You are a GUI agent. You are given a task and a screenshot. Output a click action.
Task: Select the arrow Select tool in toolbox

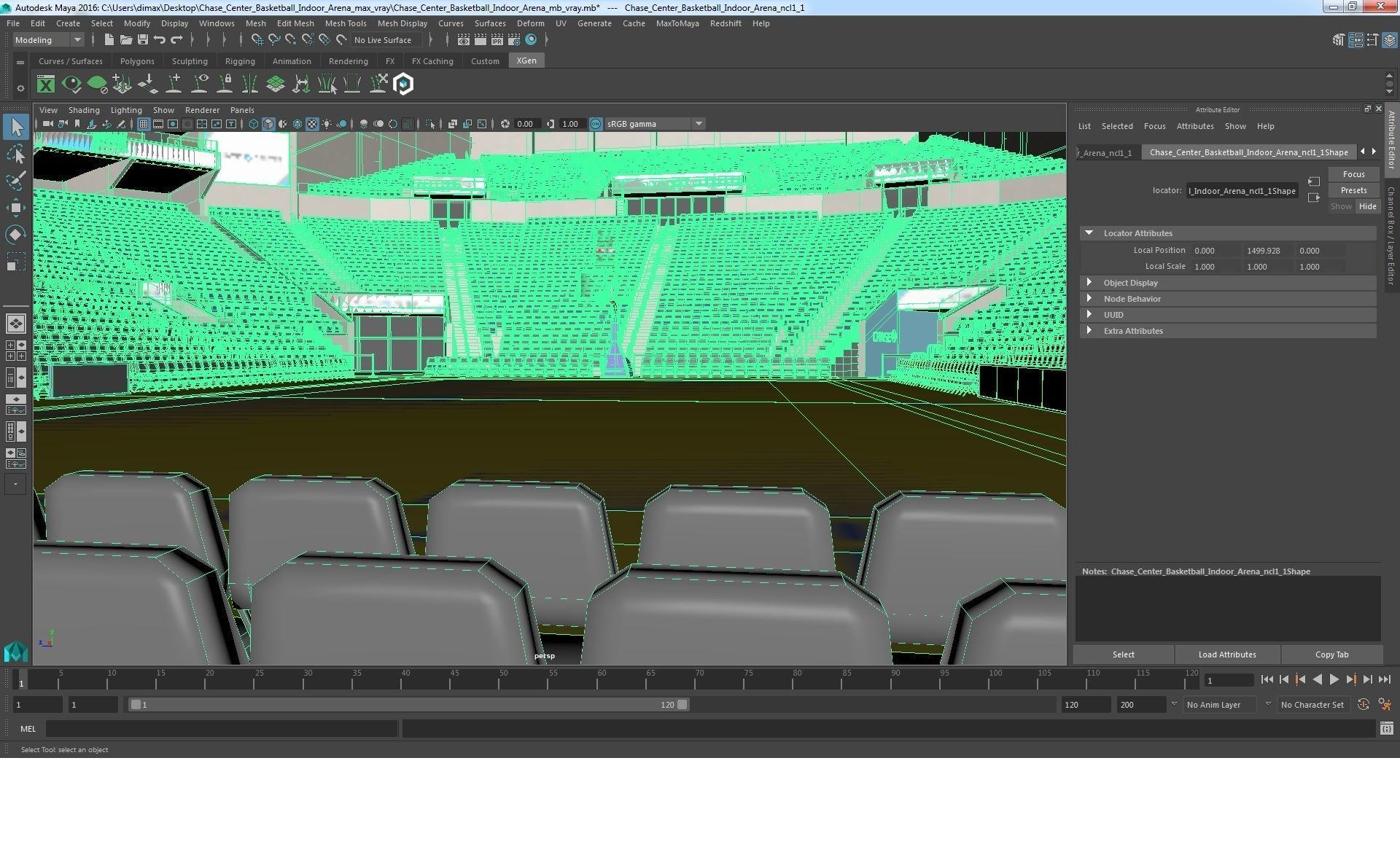16,127
